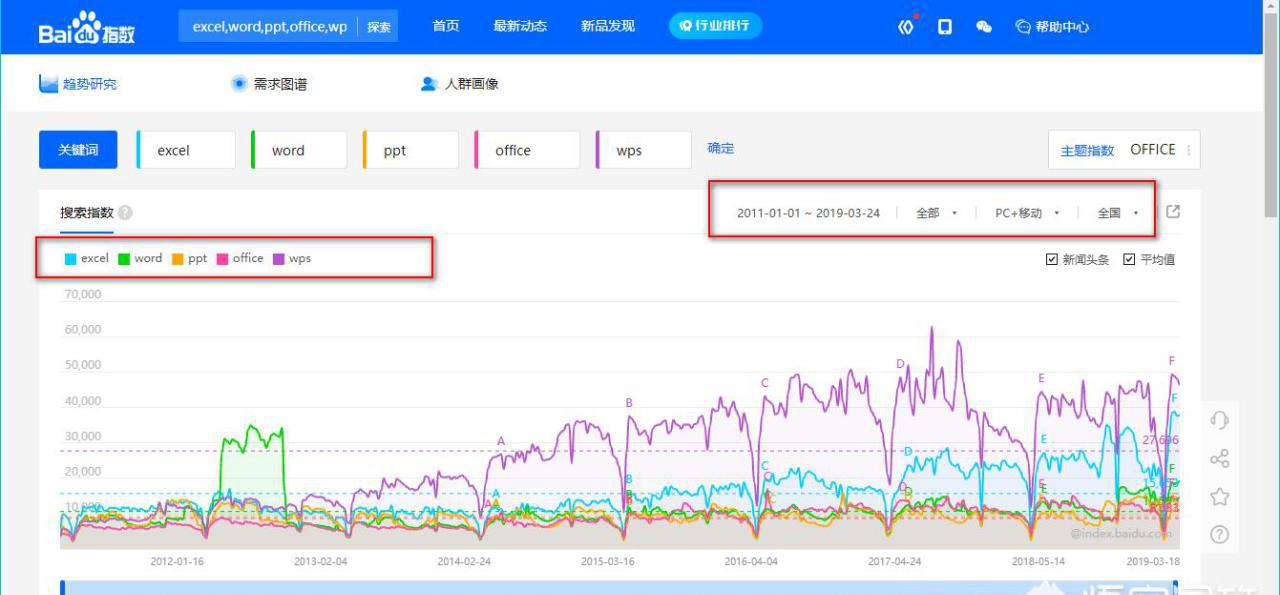This screenshot has height=595, width=1280.
Task: Toggle the word legend series
Action: (x=140, y=258)
